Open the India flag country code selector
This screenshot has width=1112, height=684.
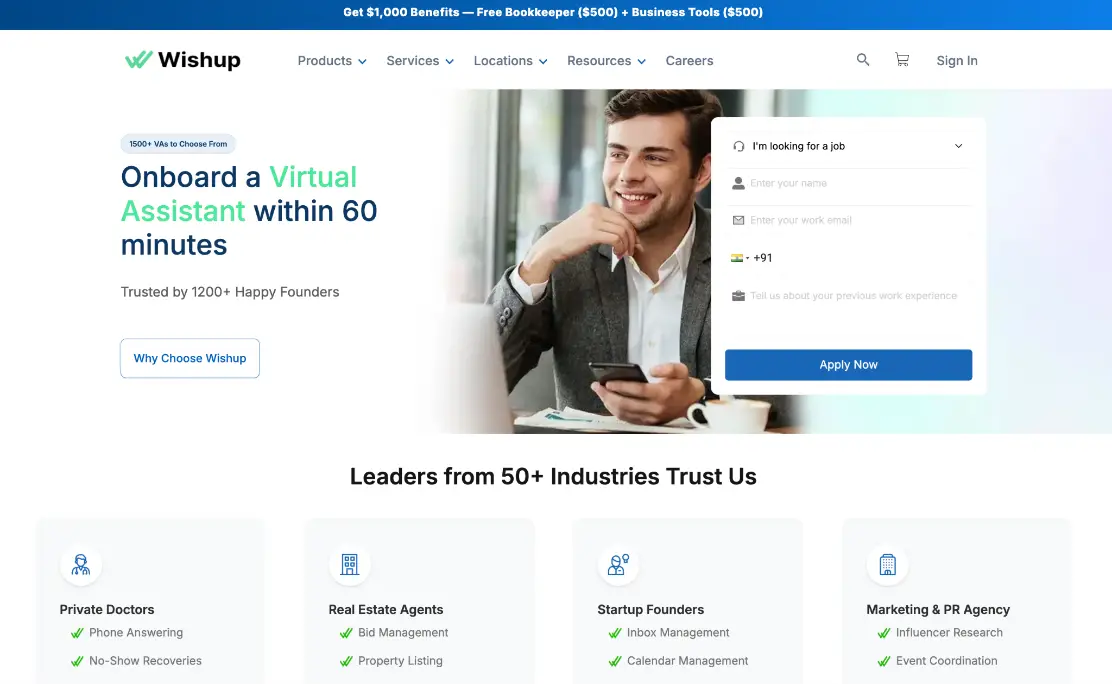click(x=740, y=258)
